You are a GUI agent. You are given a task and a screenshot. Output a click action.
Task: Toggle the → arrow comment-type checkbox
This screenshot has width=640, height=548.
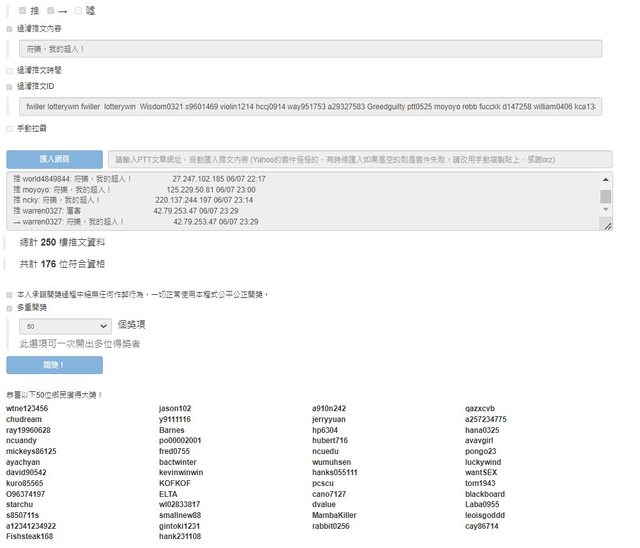(x=51, y=10)
